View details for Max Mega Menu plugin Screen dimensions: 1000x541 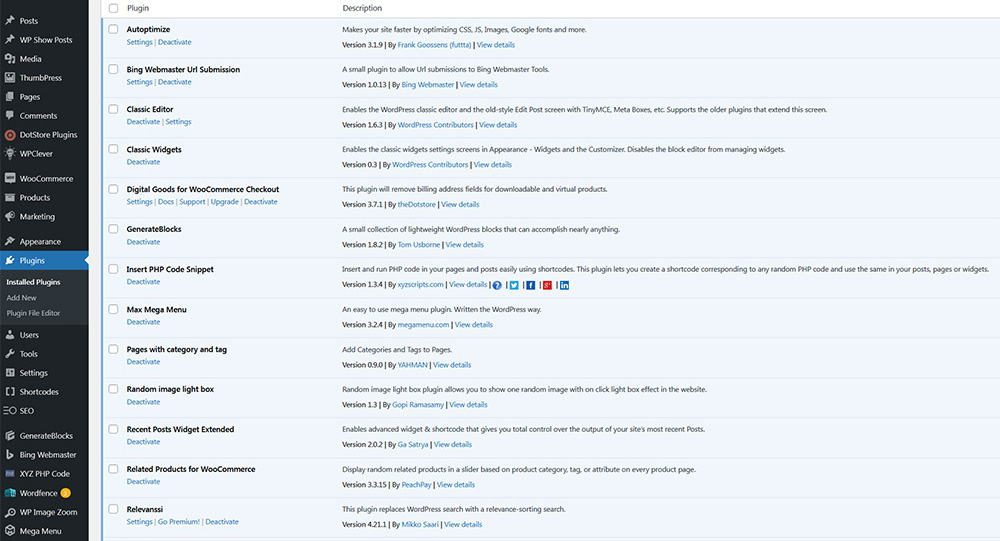point(474,325)
